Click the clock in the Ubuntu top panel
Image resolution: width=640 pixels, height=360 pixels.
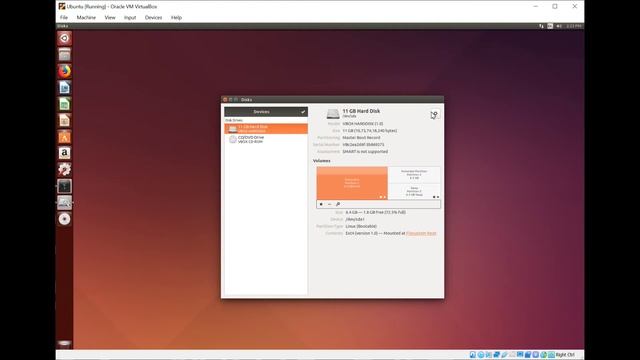[x=574, y=26]
